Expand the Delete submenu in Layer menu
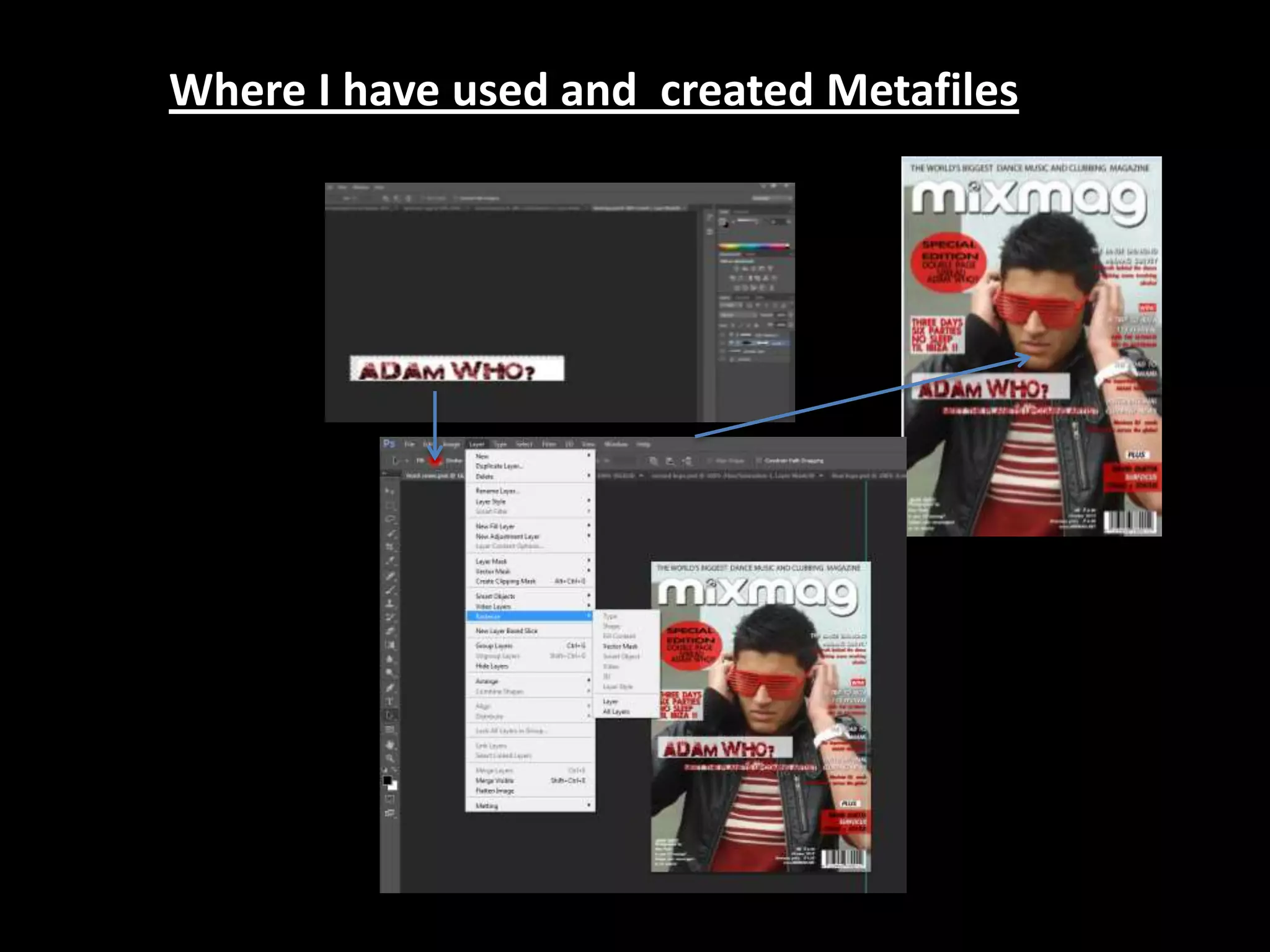Viewport: 1270px width, 952px height. tap(530, 477)
